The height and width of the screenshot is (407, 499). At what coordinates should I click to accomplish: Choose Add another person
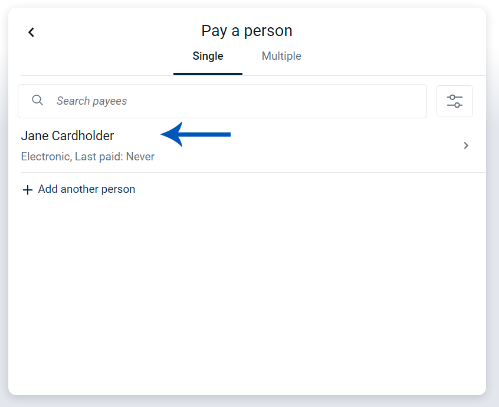pyautogui.click(x=79, y=189)
